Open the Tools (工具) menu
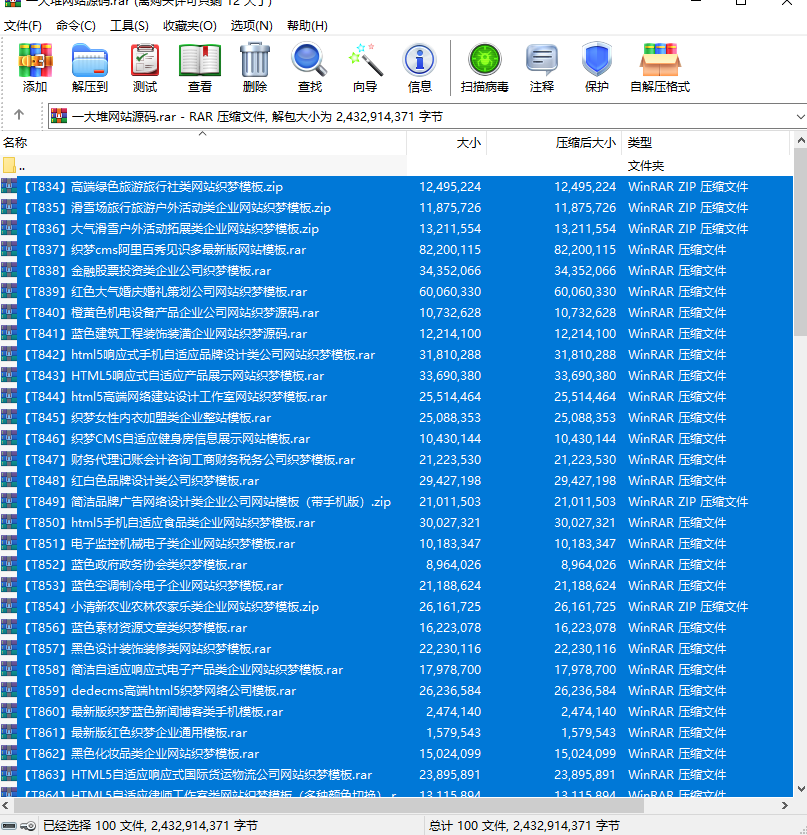The image size is (807, 835). pyautogui.click(x=129, y=26)
